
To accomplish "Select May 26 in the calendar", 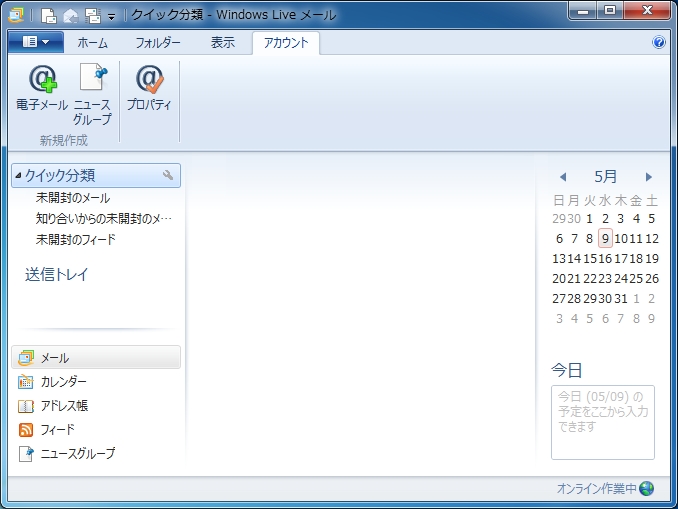I will [652, 279].
